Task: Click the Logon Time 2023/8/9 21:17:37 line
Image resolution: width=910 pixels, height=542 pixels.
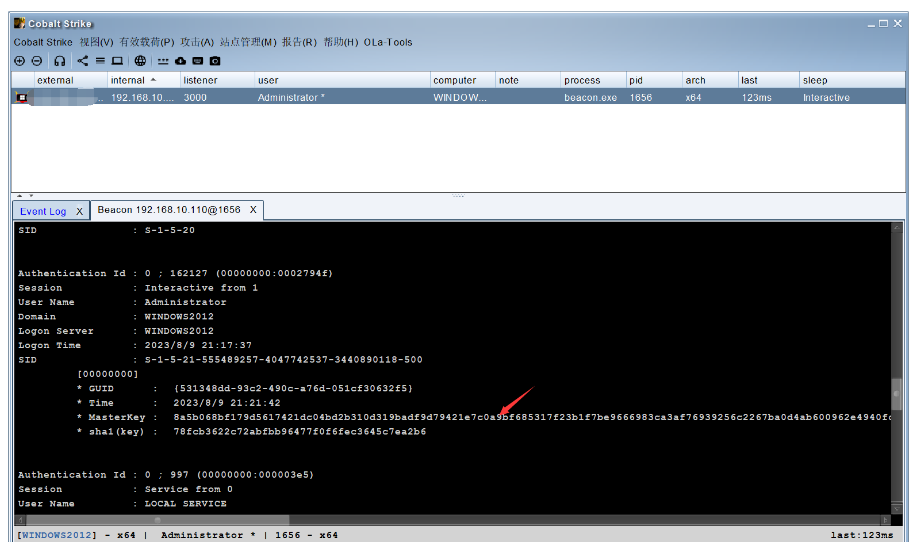Action: tap(135, 345)
